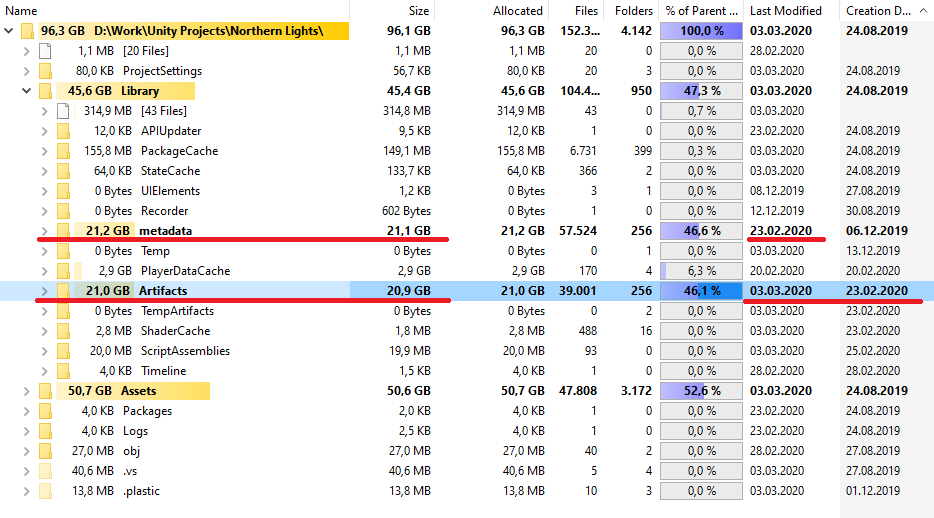Screen dimensions: 934x518
Task: Sort by the Size column header
Action: [419, 11]
